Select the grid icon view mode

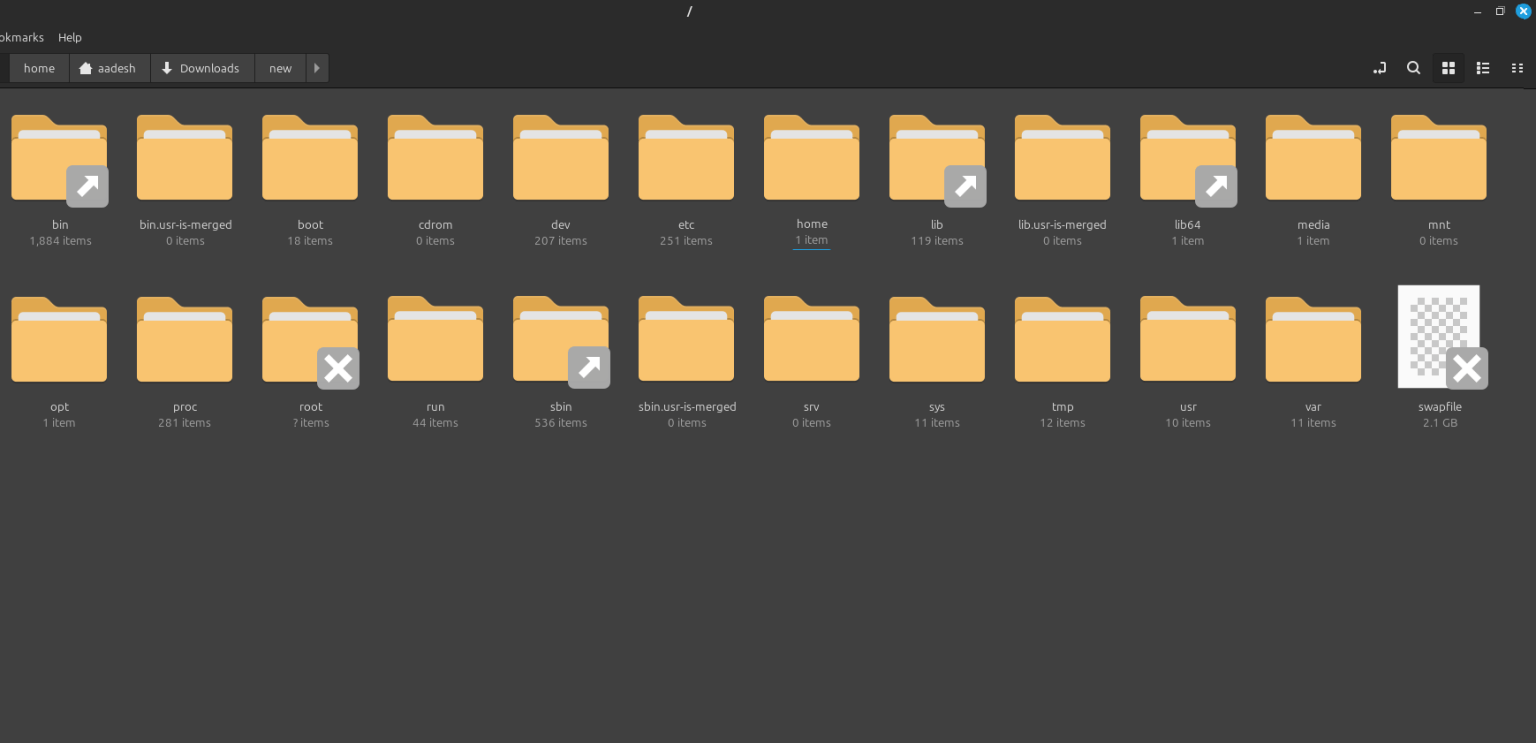[x=1448, y=68]
